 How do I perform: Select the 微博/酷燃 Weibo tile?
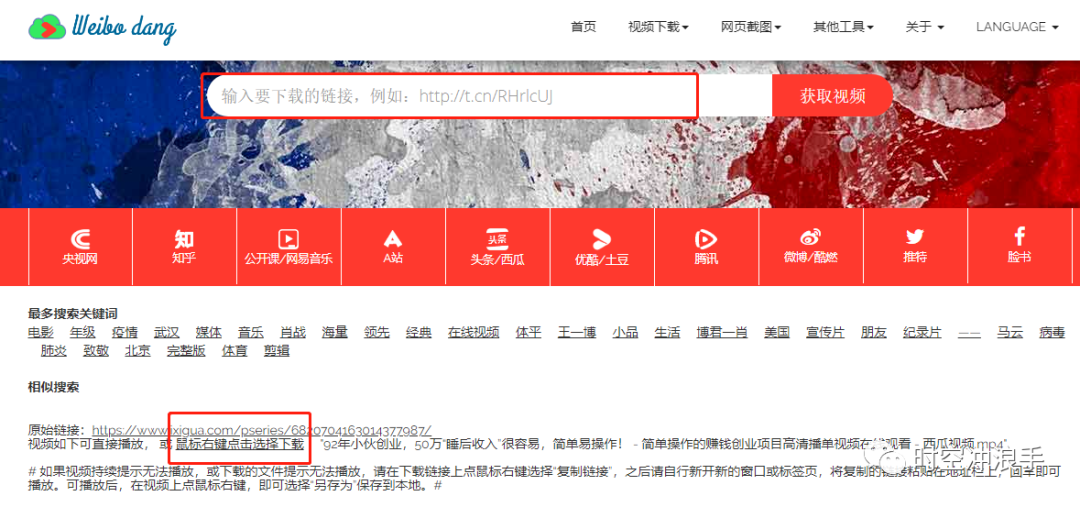[x=811, y=247]
